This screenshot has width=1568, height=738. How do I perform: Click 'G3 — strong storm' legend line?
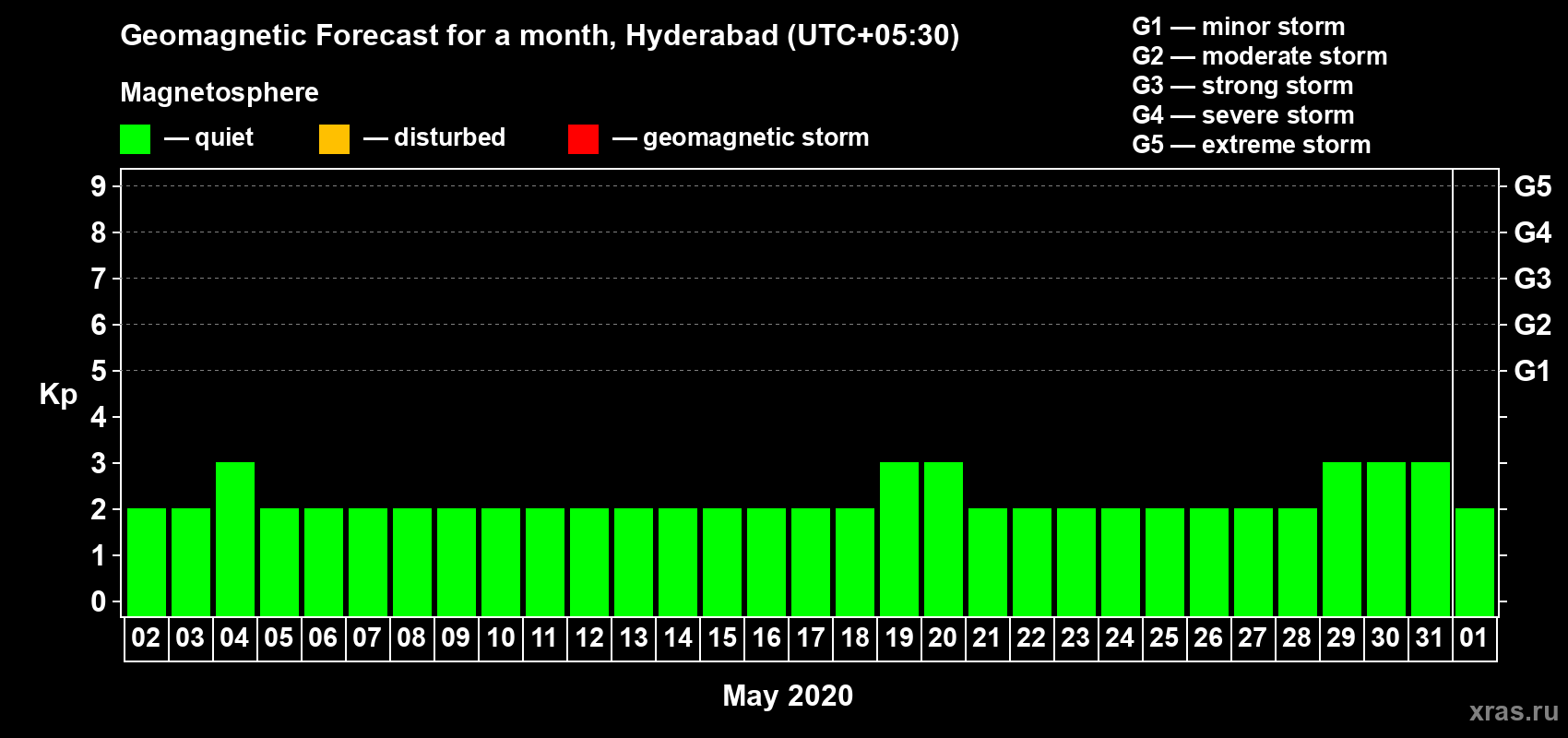(1242, 86)
